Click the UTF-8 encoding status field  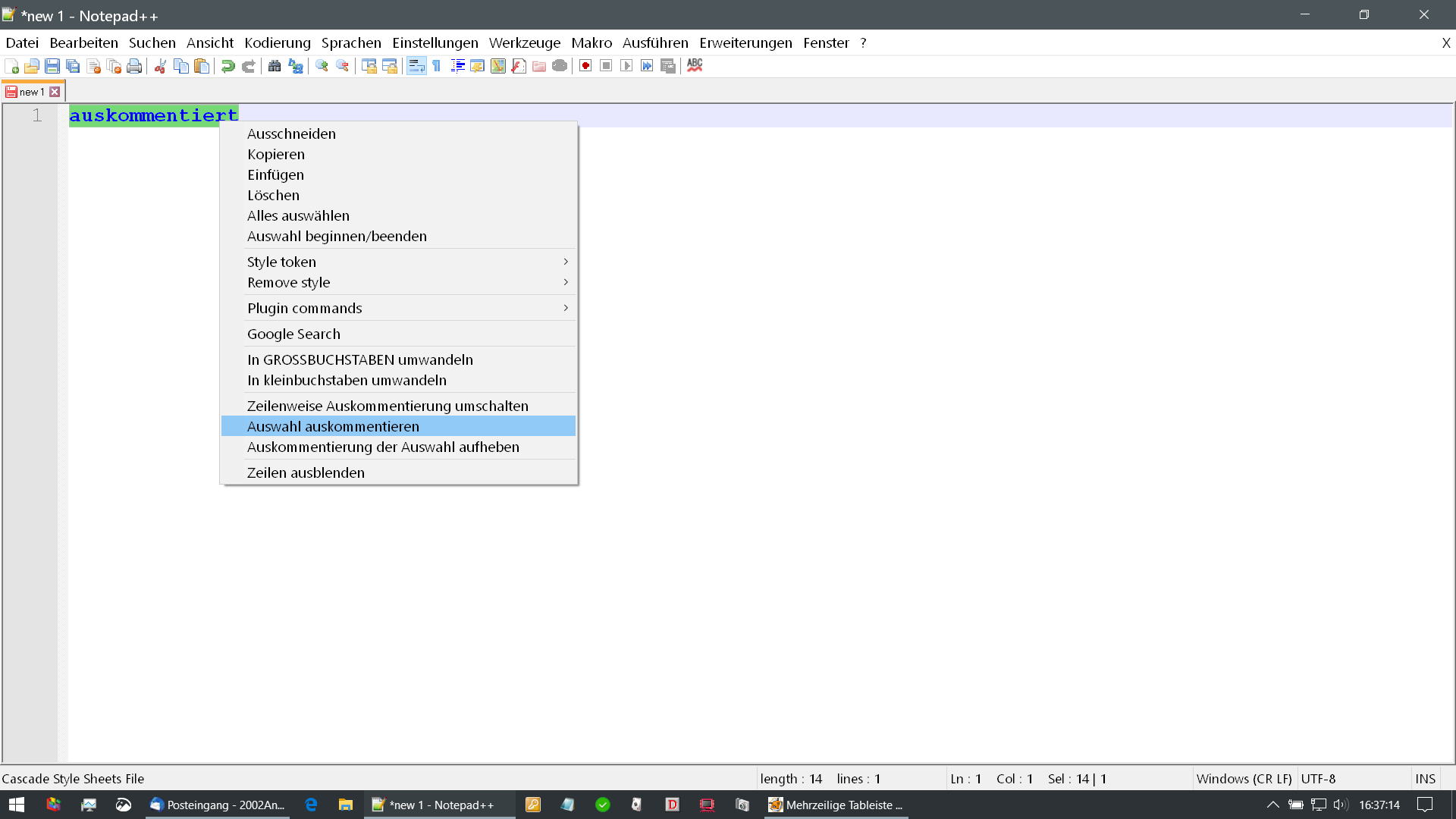click(1318, 779)
